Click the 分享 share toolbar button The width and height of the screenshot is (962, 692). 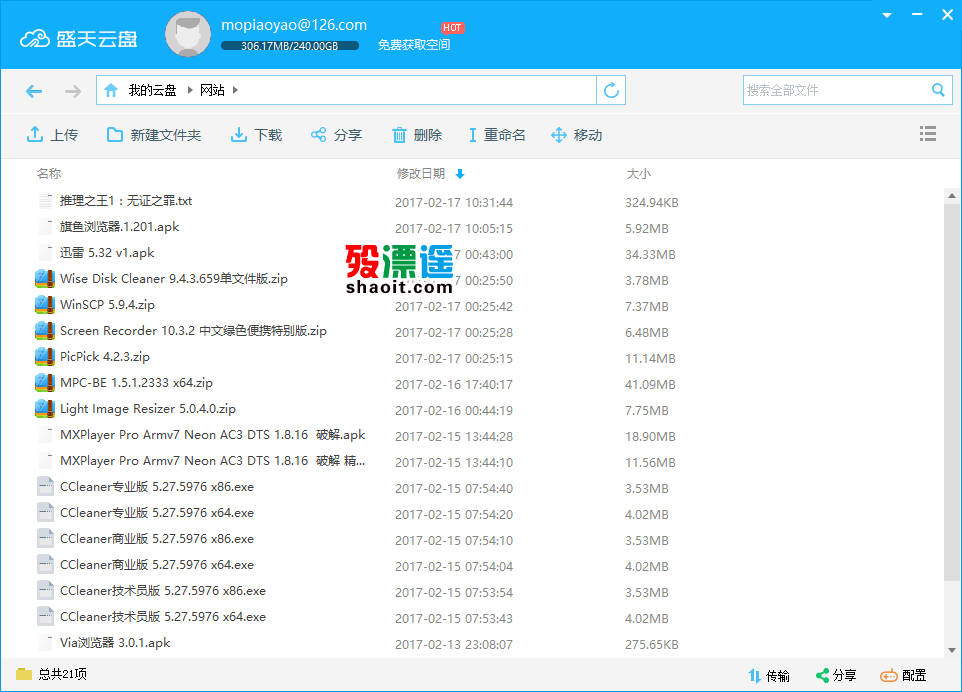[336, 135]
